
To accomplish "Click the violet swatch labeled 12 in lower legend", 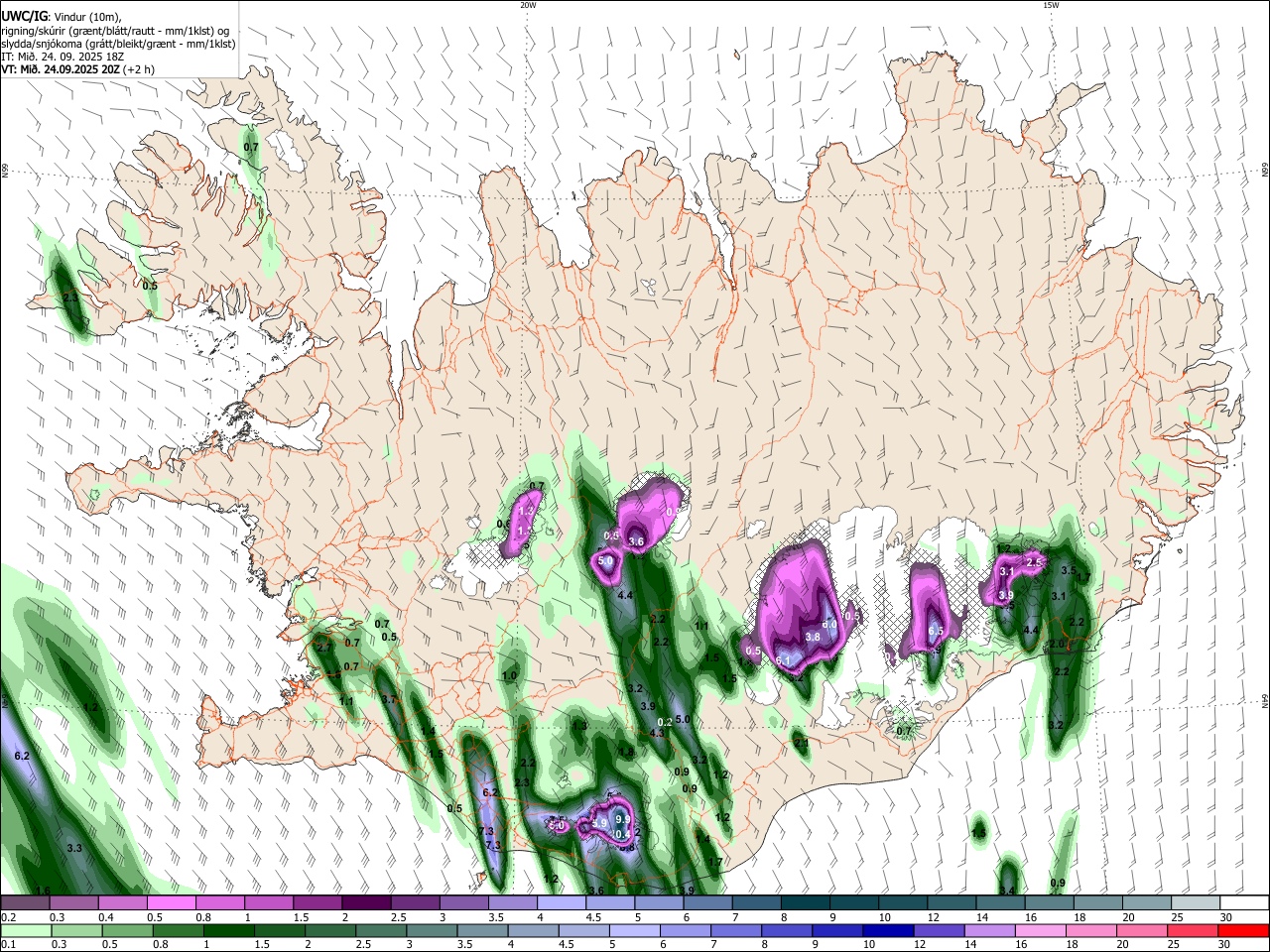I will pos(938,930).
